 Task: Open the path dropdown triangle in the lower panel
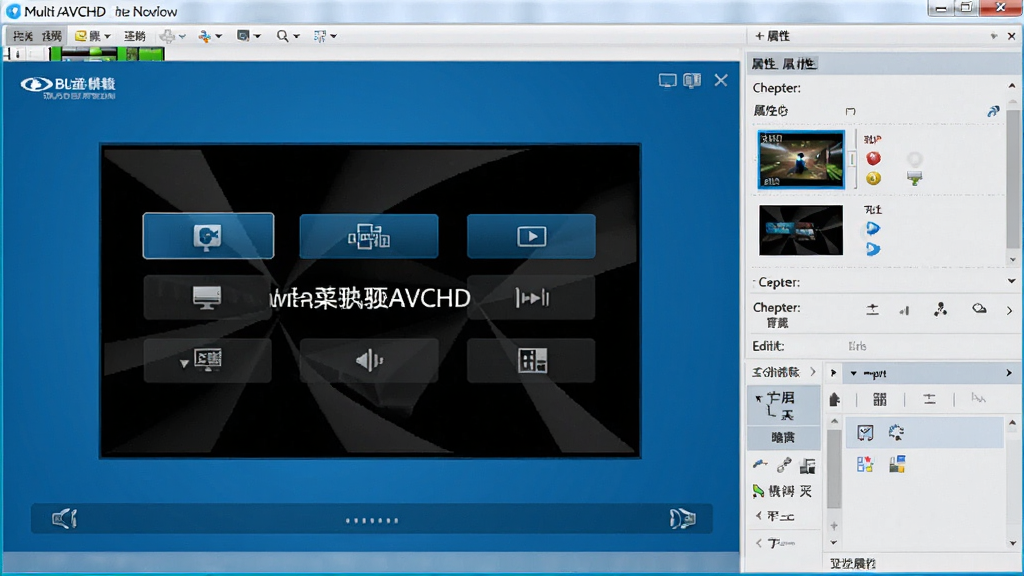pos(853,374)
